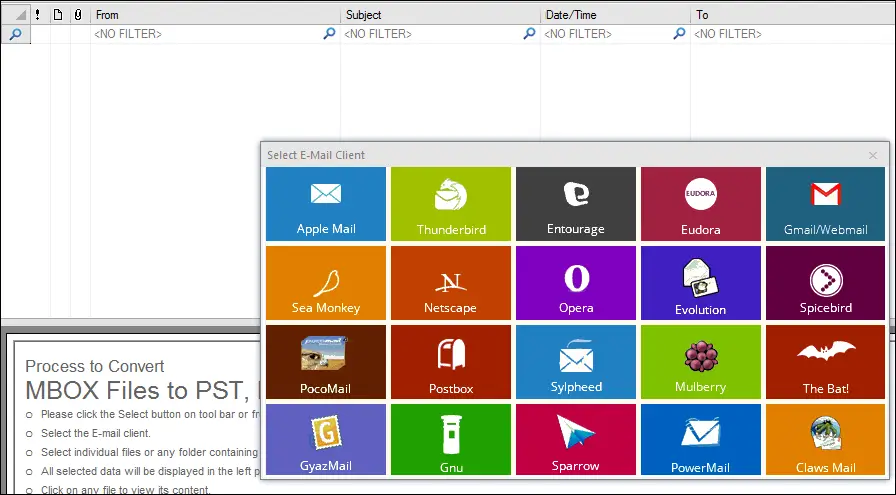896x495 pixels.
Task: Choose the PocoMail tile
Action: (326, 362)
